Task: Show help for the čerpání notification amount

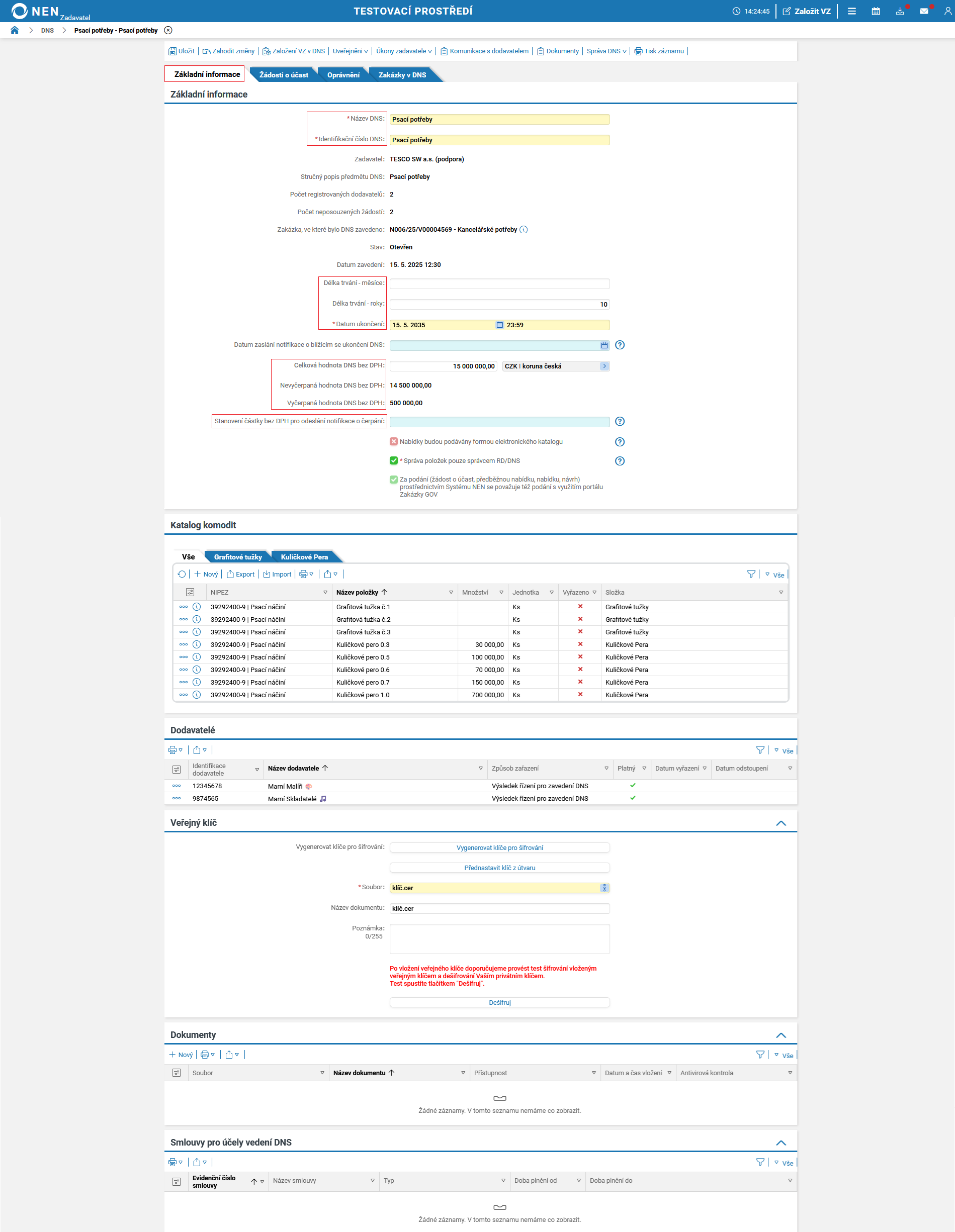Action: 619,421
